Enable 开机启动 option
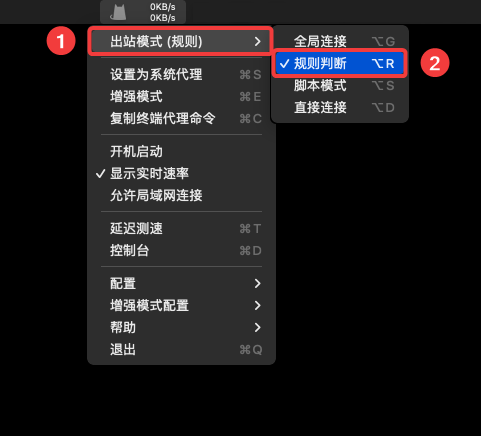This screenshot has width=481, height=436. tap(181, 152)
